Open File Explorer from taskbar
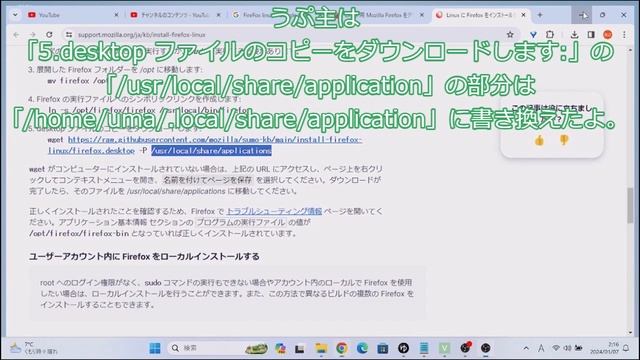Image resolution: width=640 pixels, height=360 pixels. [x=321, y=348]
